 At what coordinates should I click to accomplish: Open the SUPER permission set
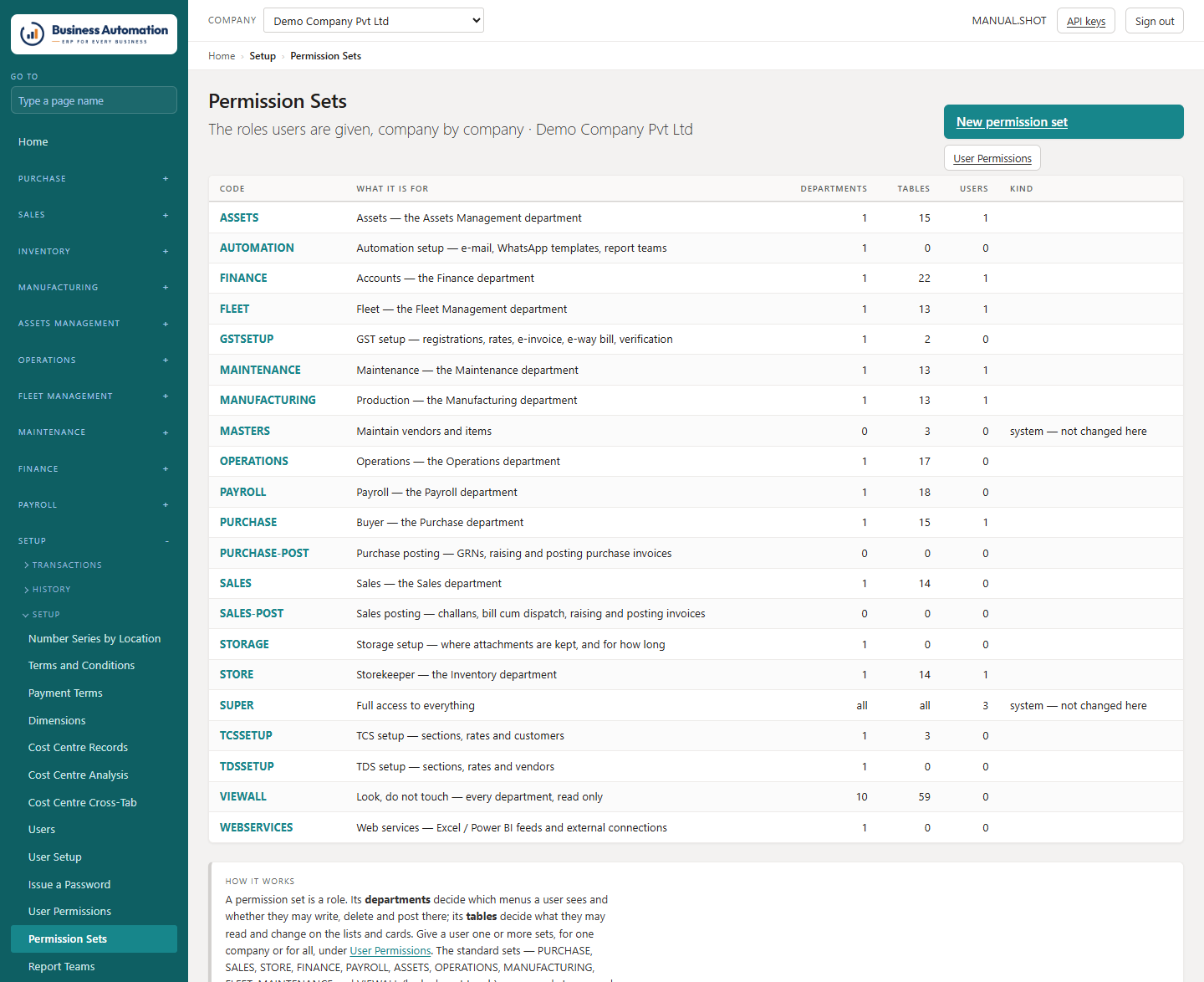237,706
